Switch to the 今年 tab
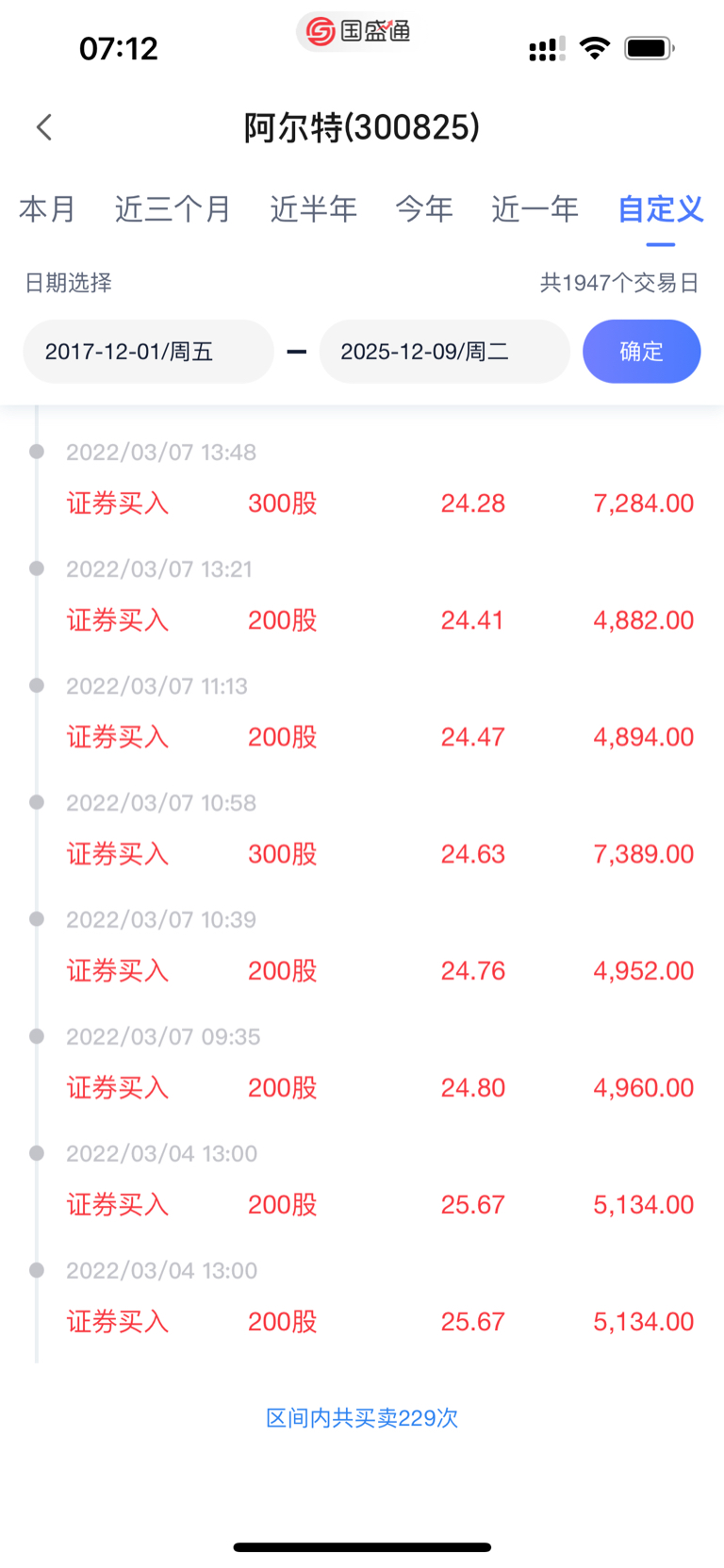 pos(424,208)
